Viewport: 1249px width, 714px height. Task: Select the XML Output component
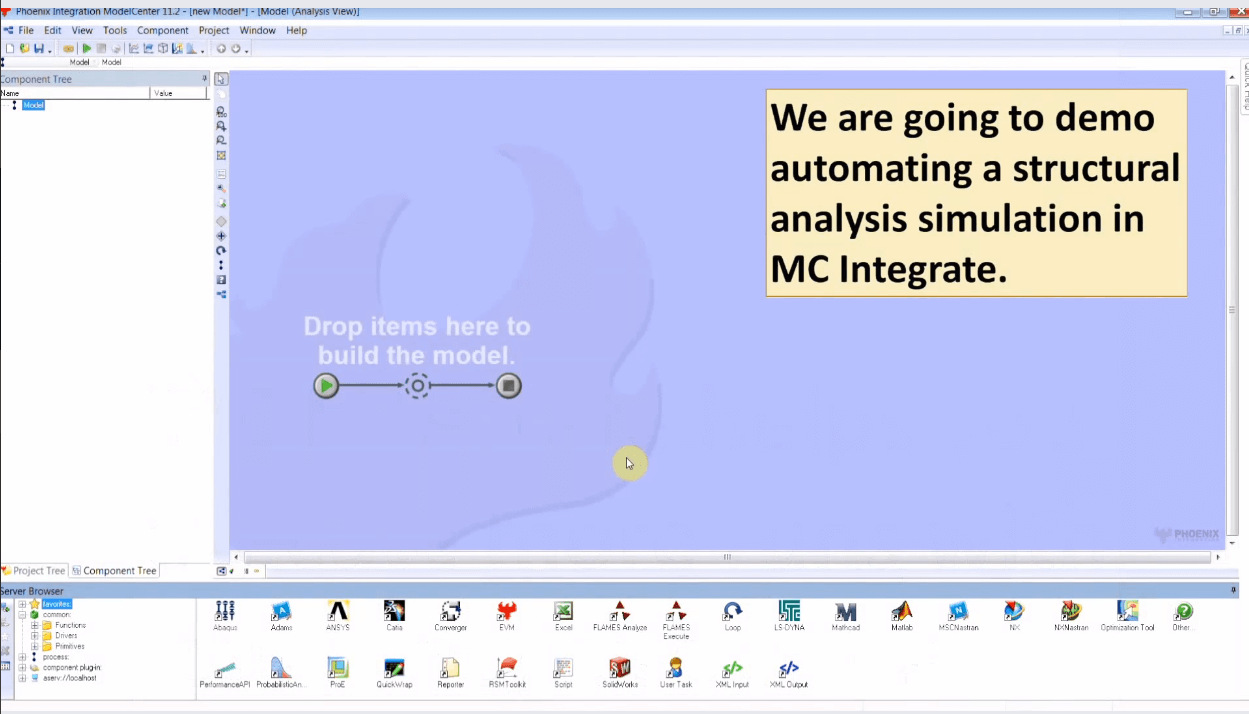pyautogui.click(x=789, y=667)
